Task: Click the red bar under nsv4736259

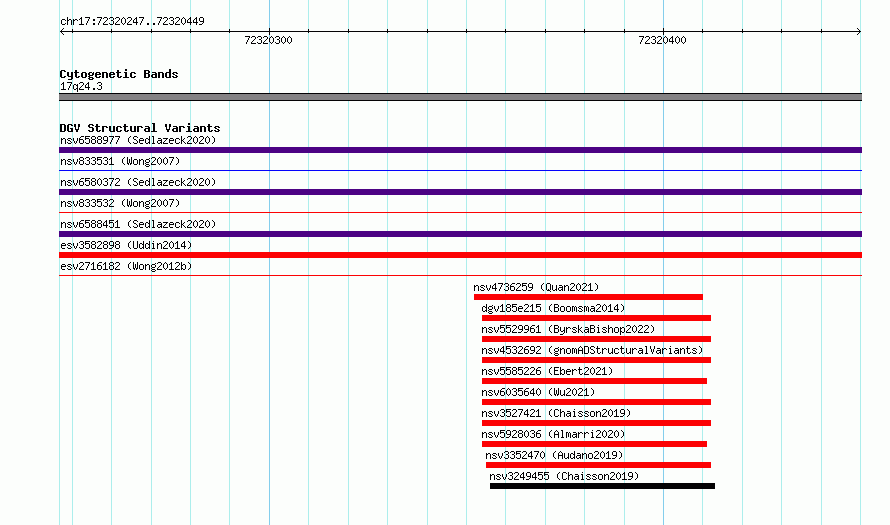Action: pyautogui.click(x=588, y=297)
